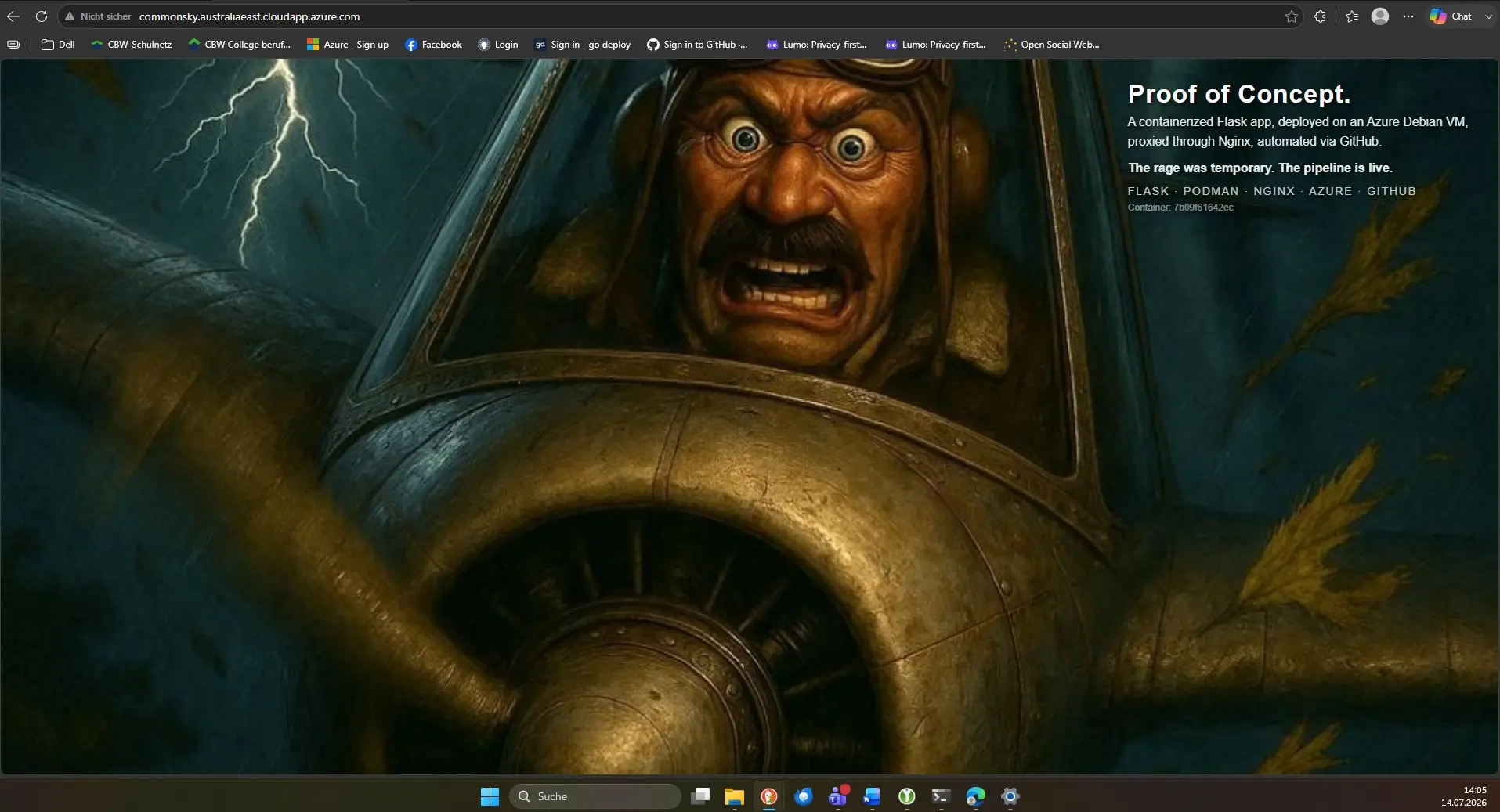1500x812 pixels.
Task: Go back to the previous page
Action: tap(13, 16)
